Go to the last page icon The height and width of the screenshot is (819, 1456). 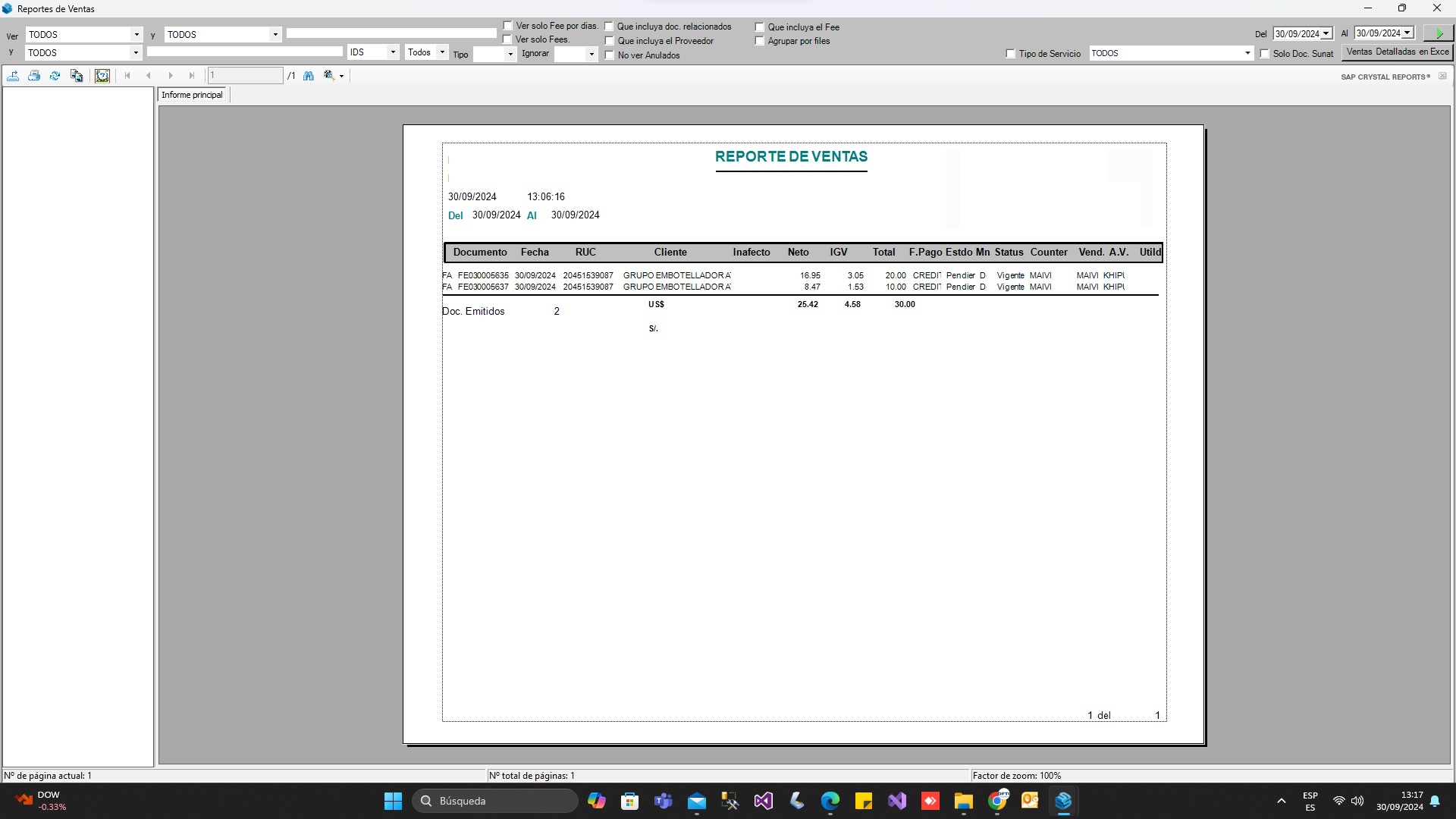pos(192,75)
